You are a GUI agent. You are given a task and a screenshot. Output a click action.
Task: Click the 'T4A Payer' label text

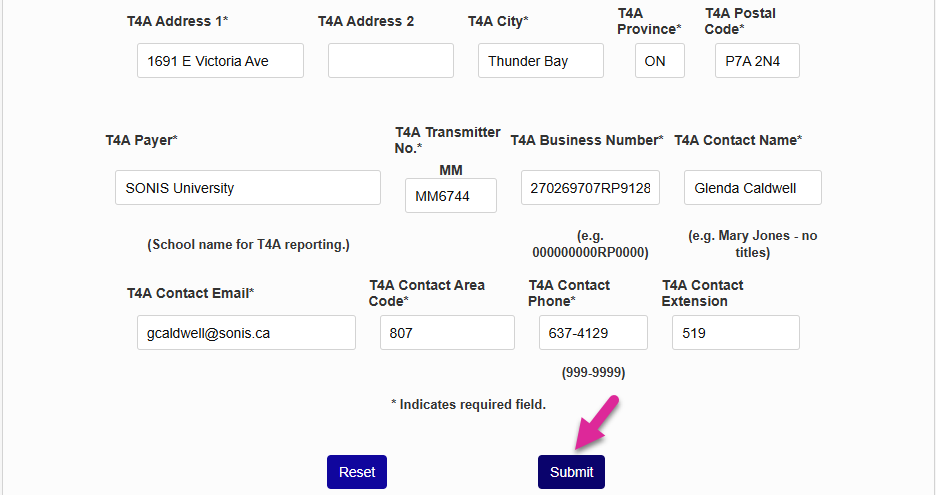(x=141, y=140)
